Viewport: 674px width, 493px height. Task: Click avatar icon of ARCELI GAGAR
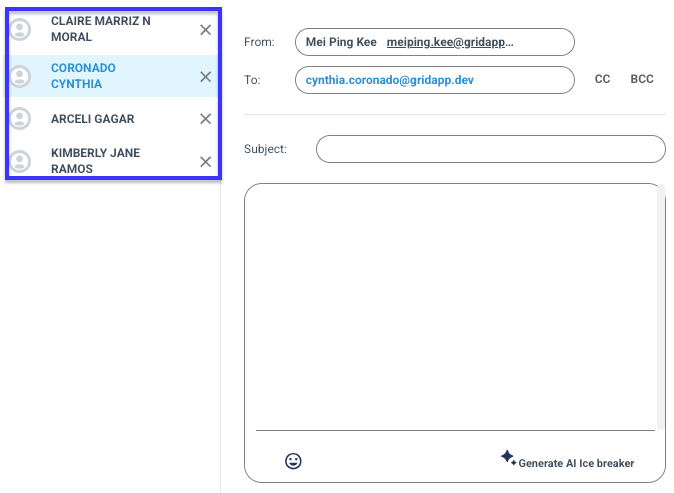[20, 119]
